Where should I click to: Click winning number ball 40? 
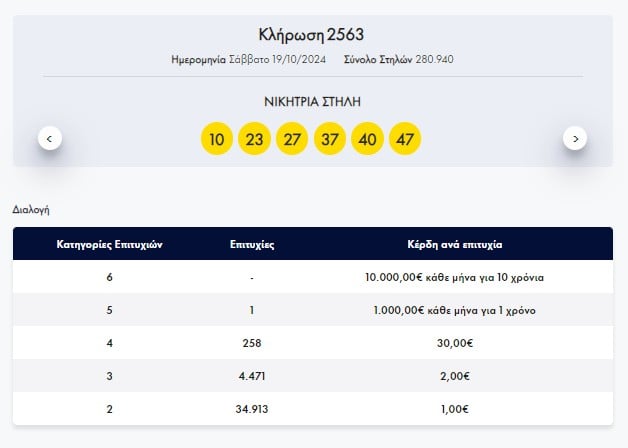pos(367,139)
